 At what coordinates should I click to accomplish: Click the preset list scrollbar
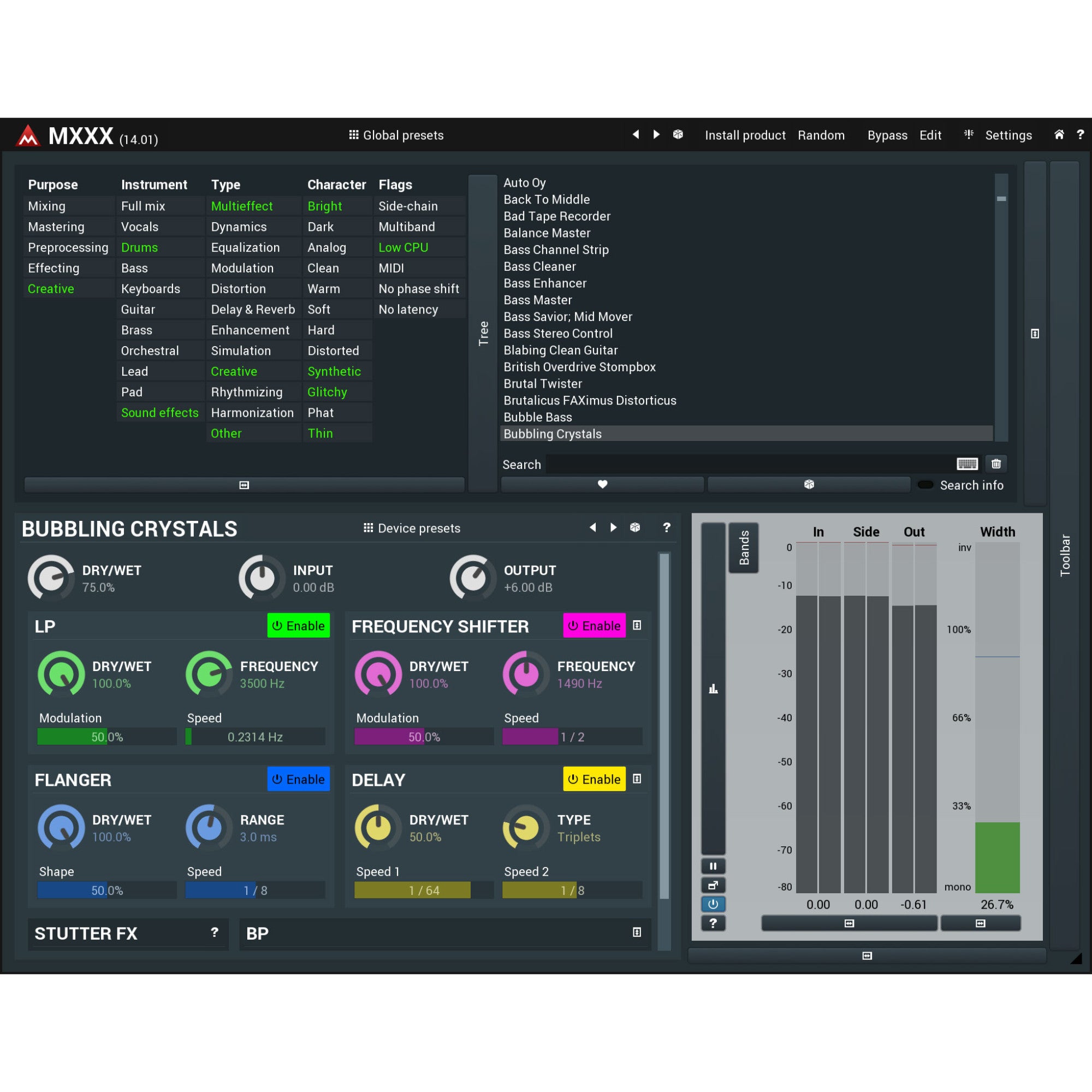pos(1001,307)
